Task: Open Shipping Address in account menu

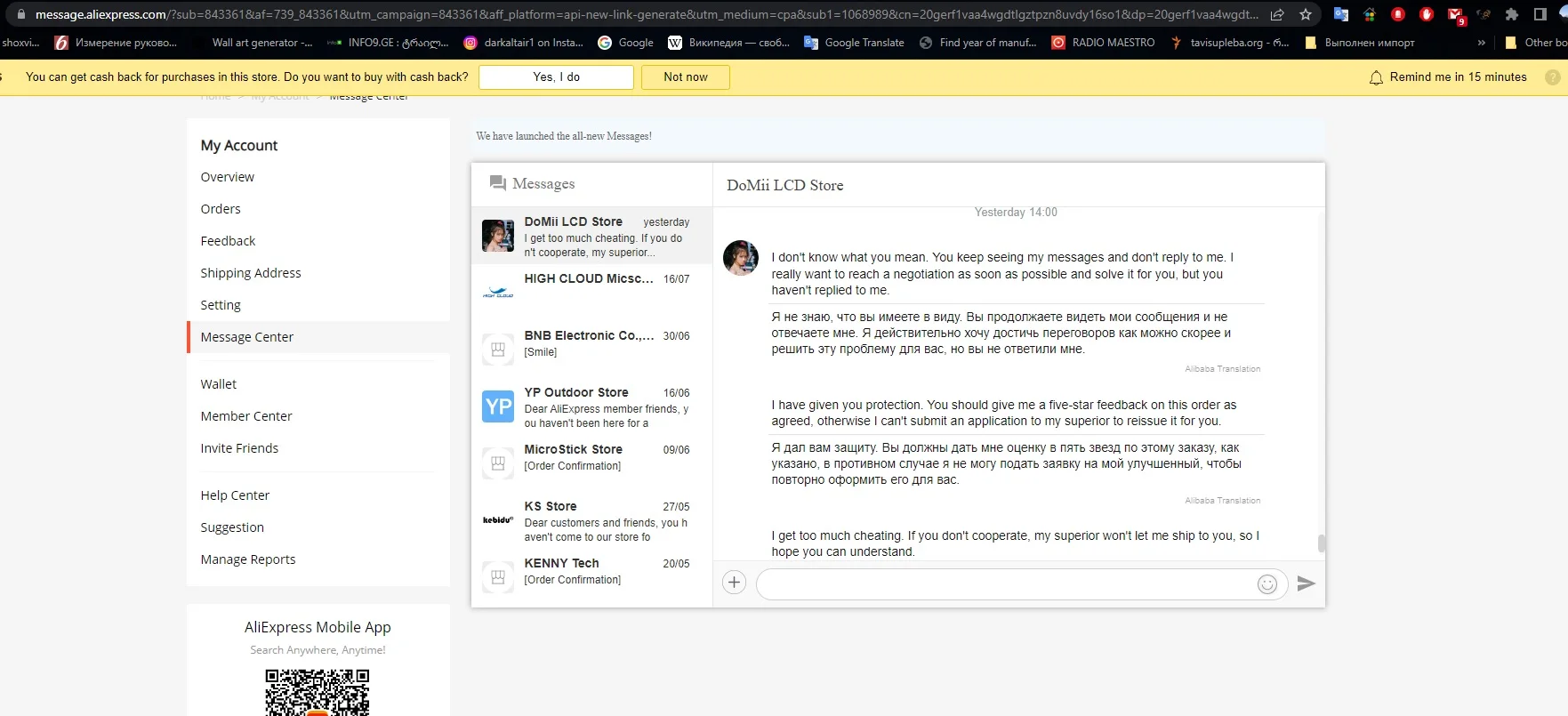Action: click(x=251, y=273)
